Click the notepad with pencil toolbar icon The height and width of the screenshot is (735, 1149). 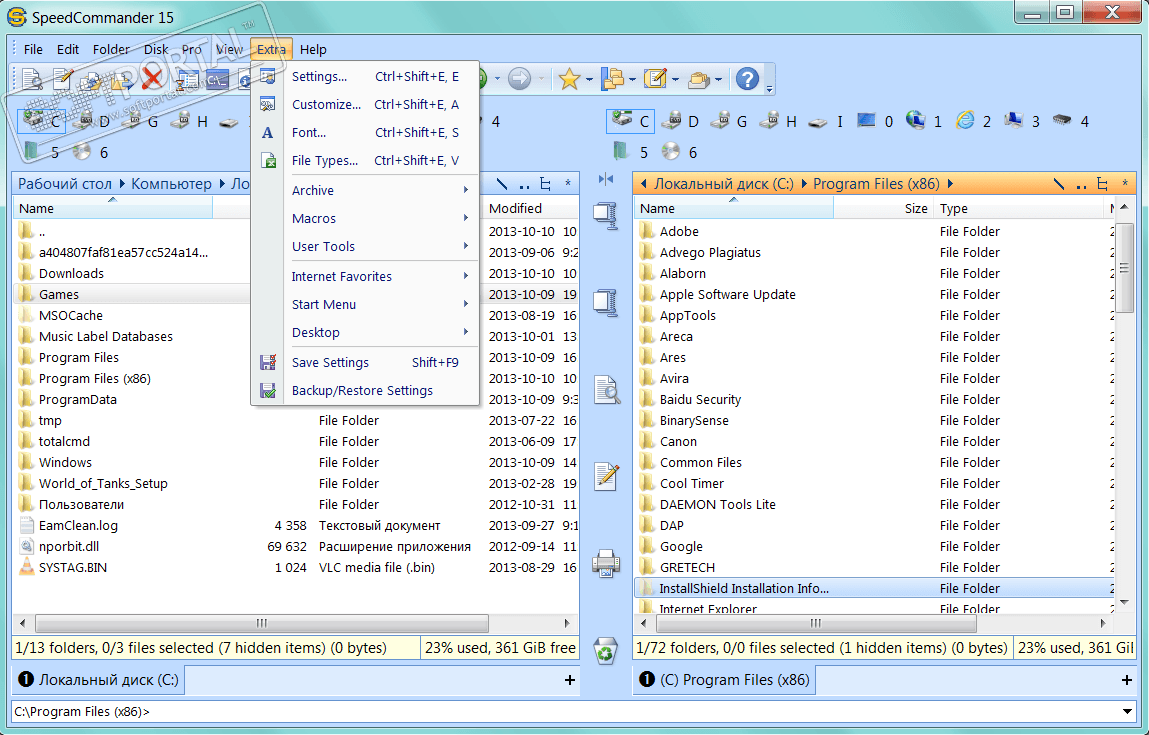pos(654,78)
